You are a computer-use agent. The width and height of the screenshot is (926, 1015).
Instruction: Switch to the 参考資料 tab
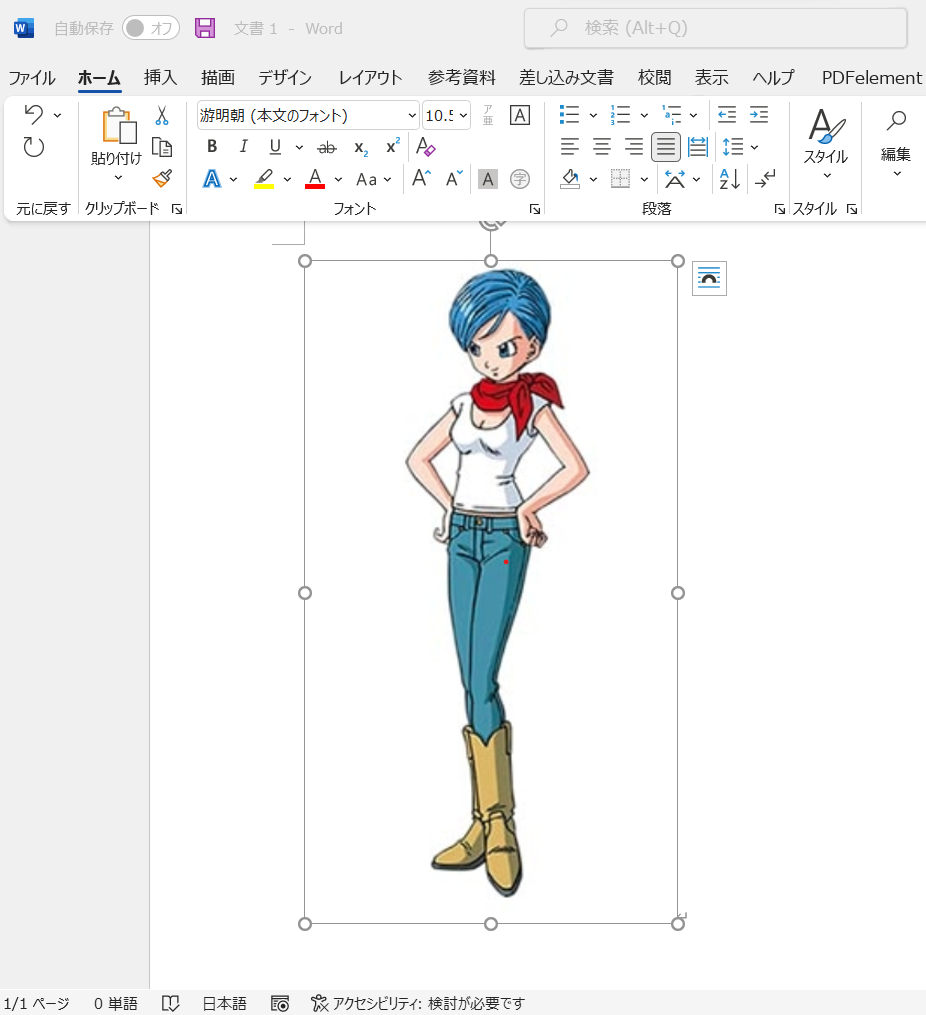(461, 78)
